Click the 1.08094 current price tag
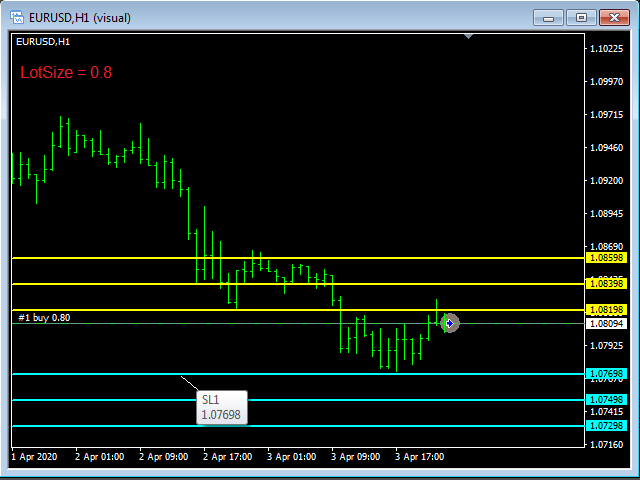 coord(606,324)
